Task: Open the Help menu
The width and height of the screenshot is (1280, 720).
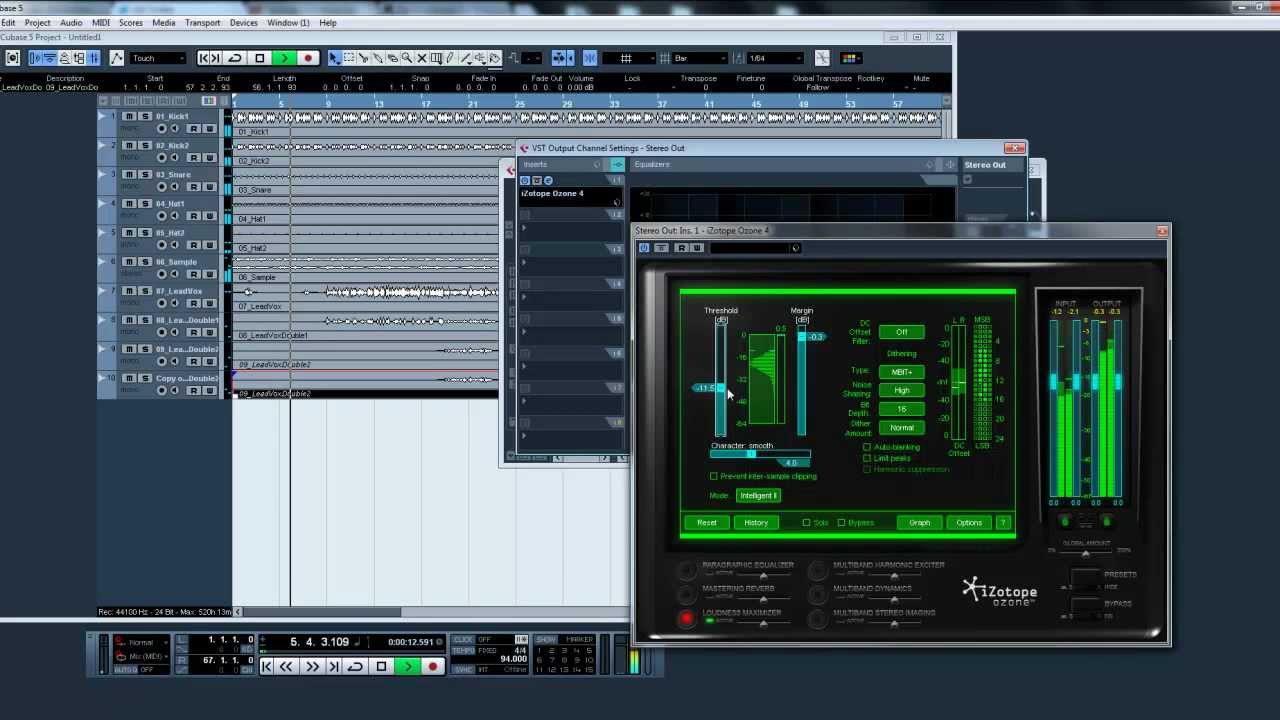Action: tap(327, 22)
